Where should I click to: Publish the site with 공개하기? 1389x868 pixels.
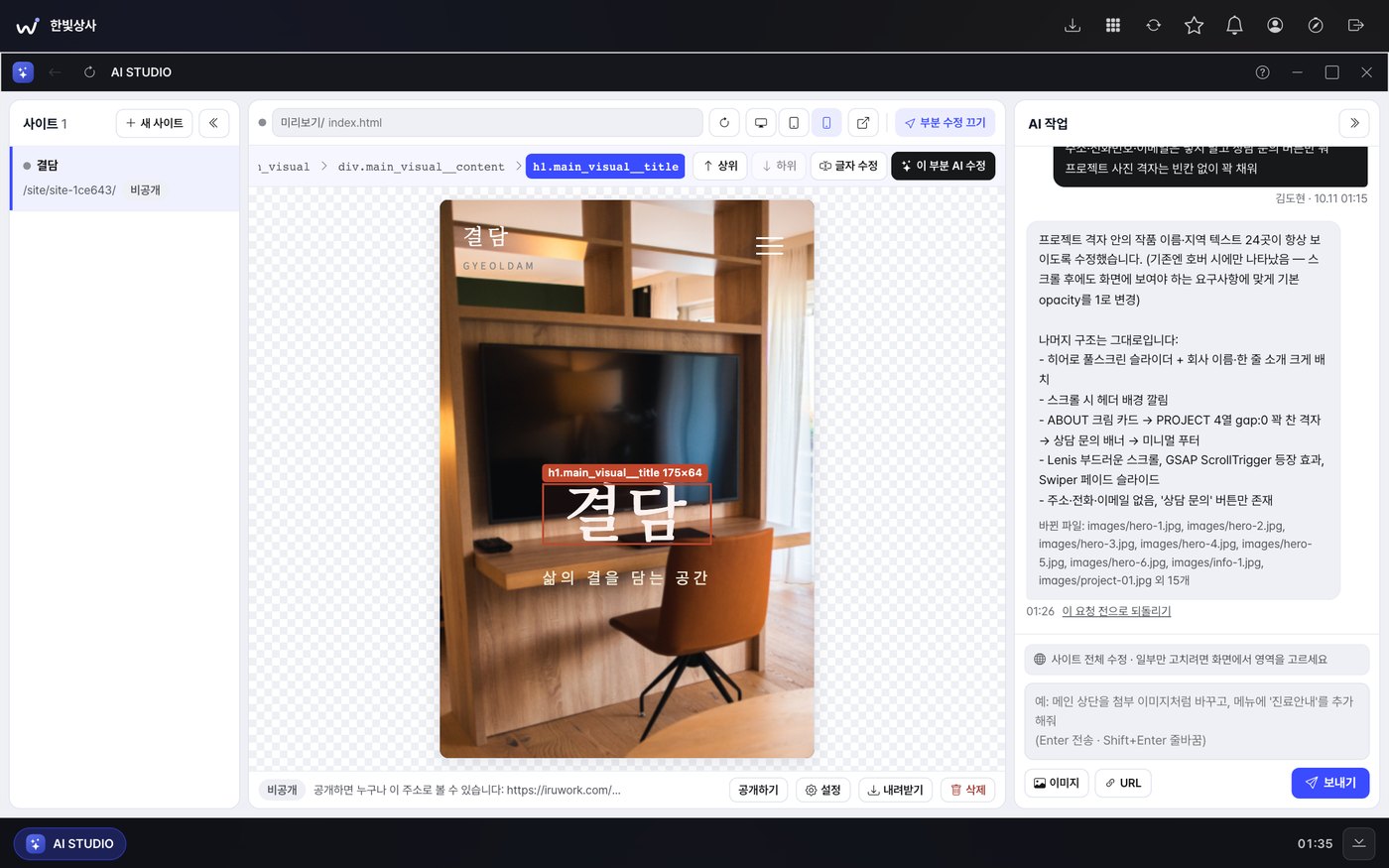click(759, 790)
